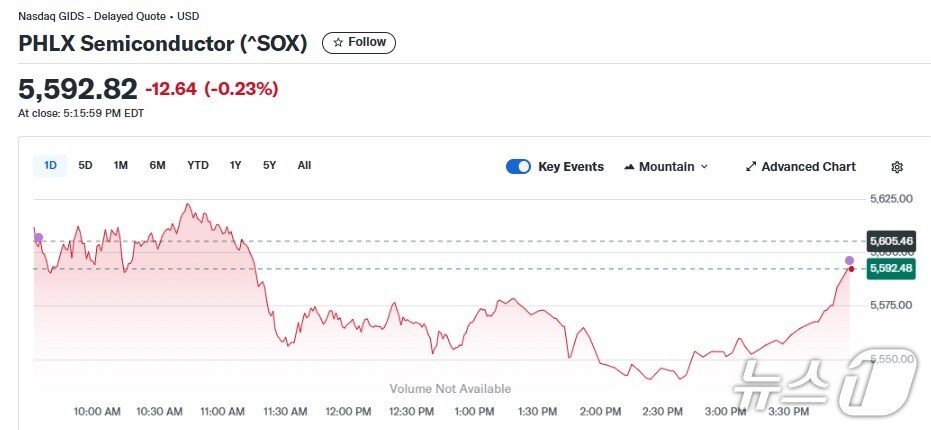Open the Advanced Chart link

808,167
